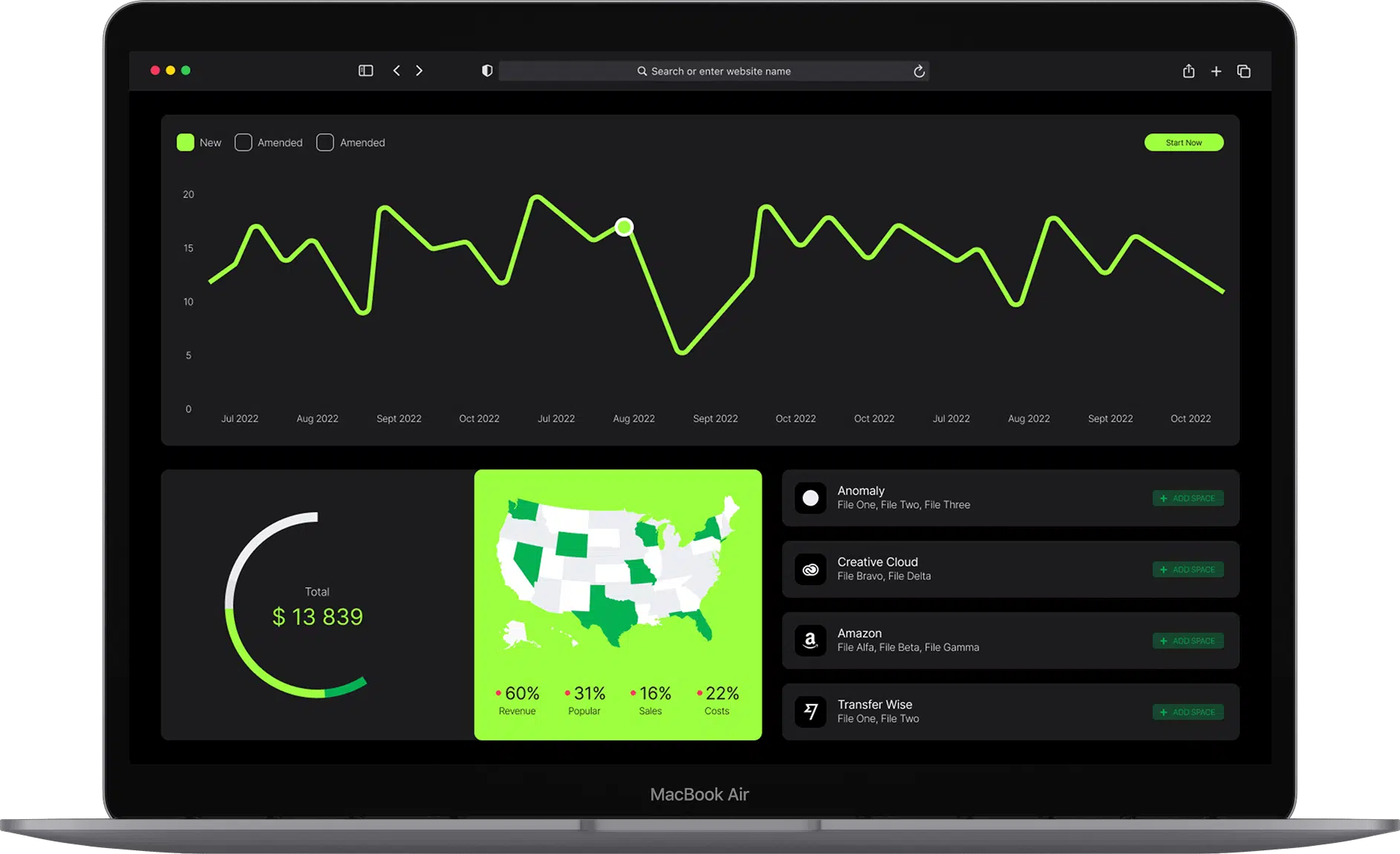Click the Amazon logo icon
Image resolution: width=1400 pixels, height=854 pixels.
pyautogui.click(x=811, y=641)
